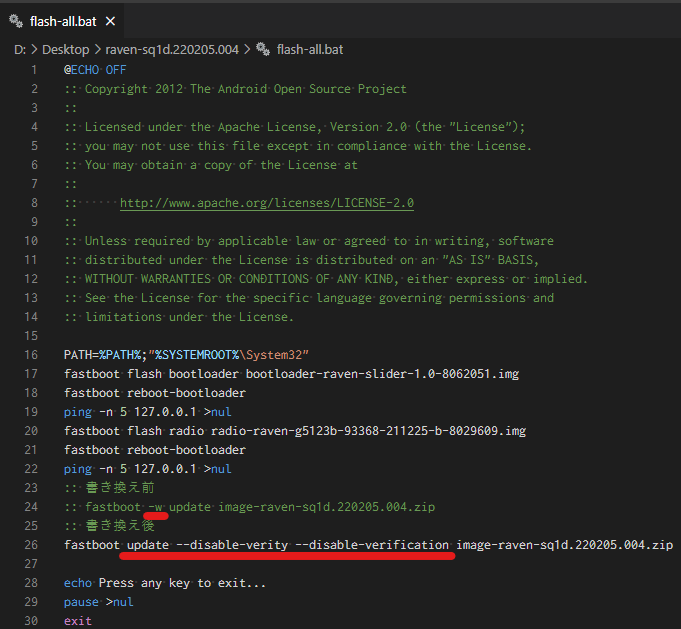Click the exit command on line 30
This screenshot has height=629, width=681.
pyautogui.click(x=78, y=621)
